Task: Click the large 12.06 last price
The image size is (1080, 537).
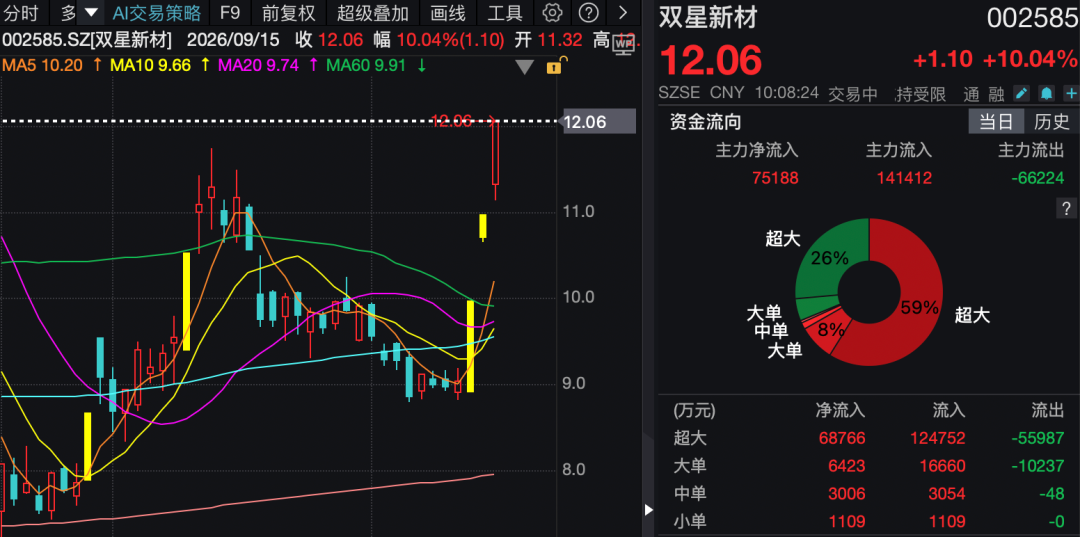Action: point(712,61)
